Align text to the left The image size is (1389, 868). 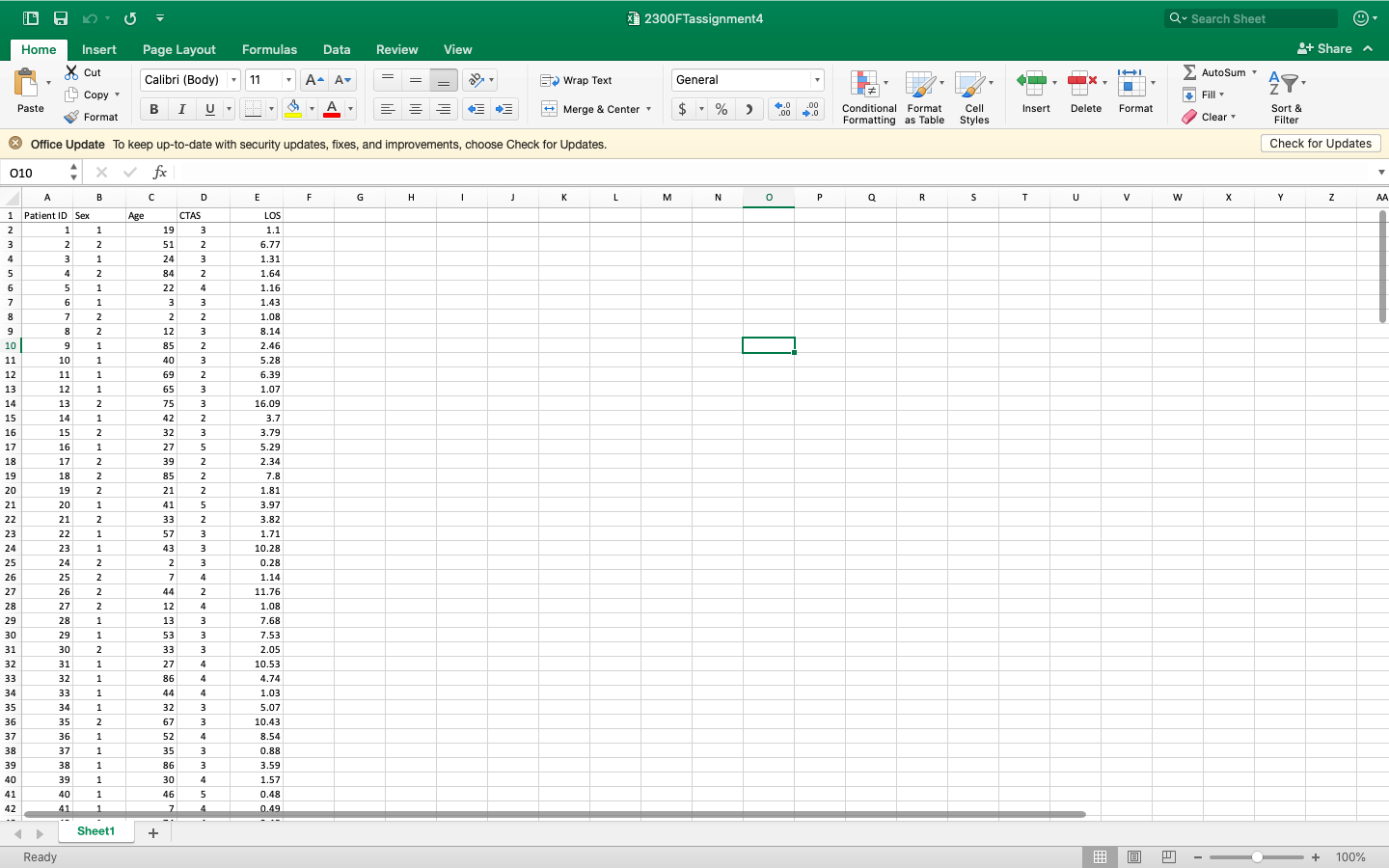(x=388, y=109)
